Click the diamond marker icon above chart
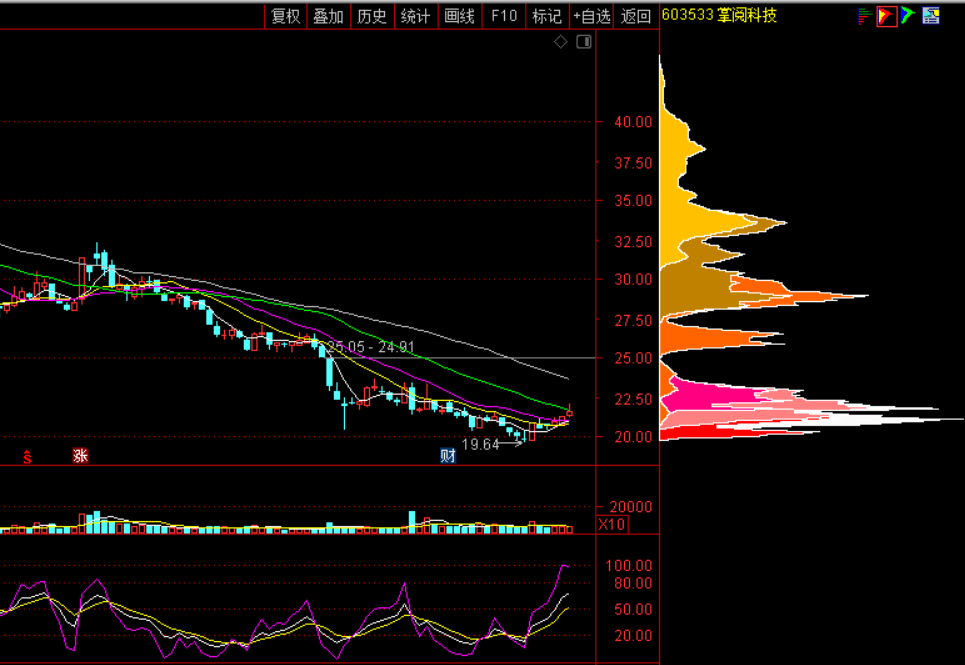 (x=560, y=42)
